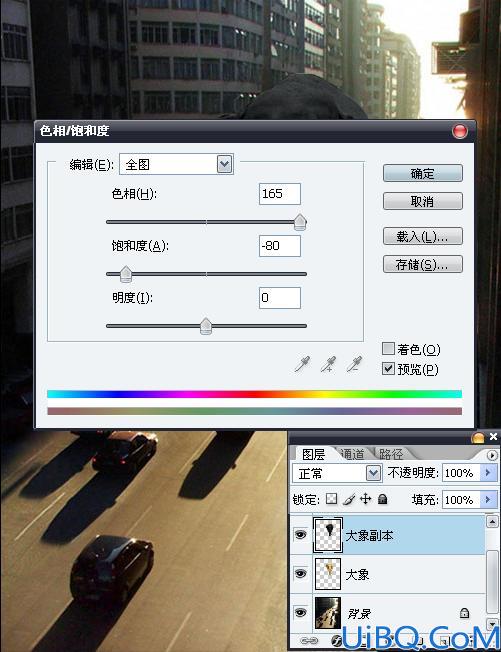Hide the 大象副本 layer
This screenshot has height=652, width=501.
tap(301, 535)
